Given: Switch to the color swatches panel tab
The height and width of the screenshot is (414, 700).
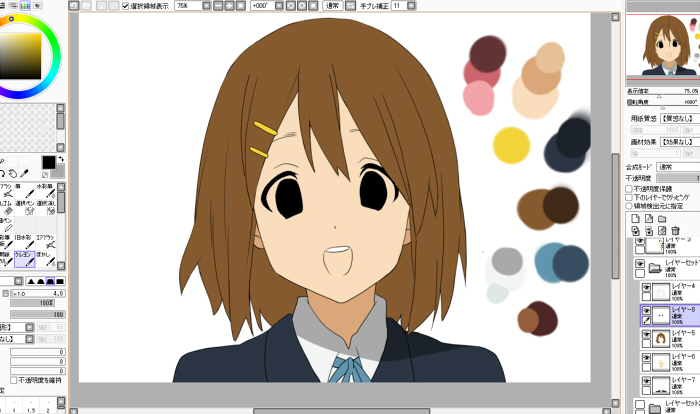Looking at the screenshot, I should pos(25,5).
